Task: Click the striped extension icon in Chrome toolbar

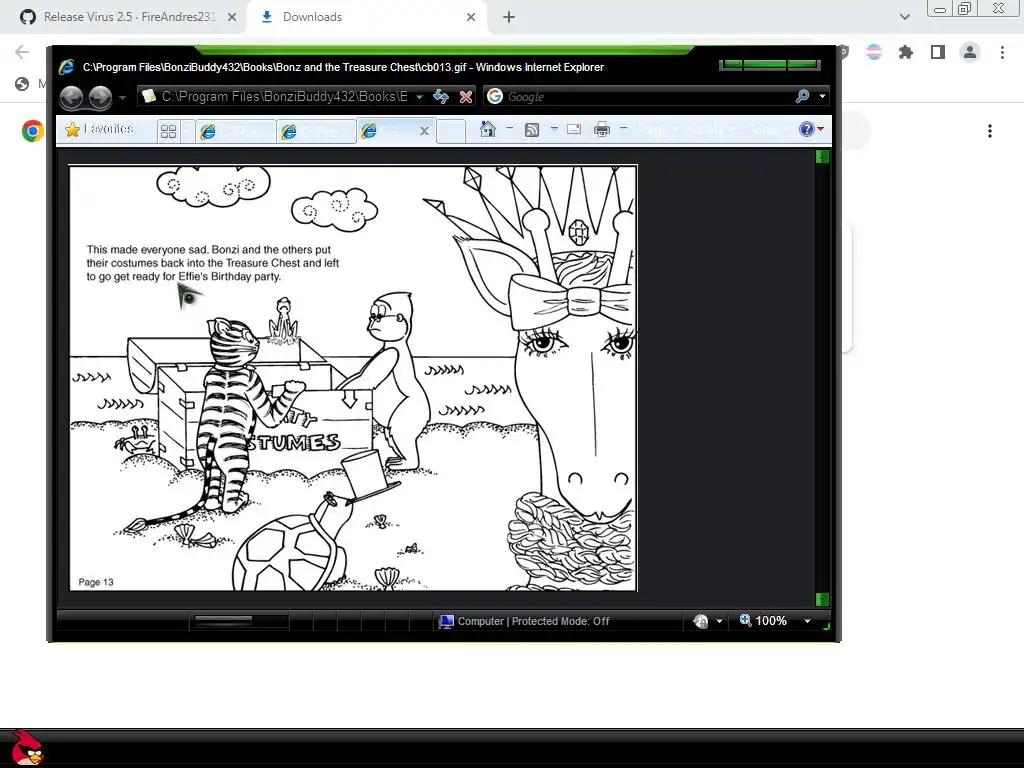Action: click(x=874, y=52)
